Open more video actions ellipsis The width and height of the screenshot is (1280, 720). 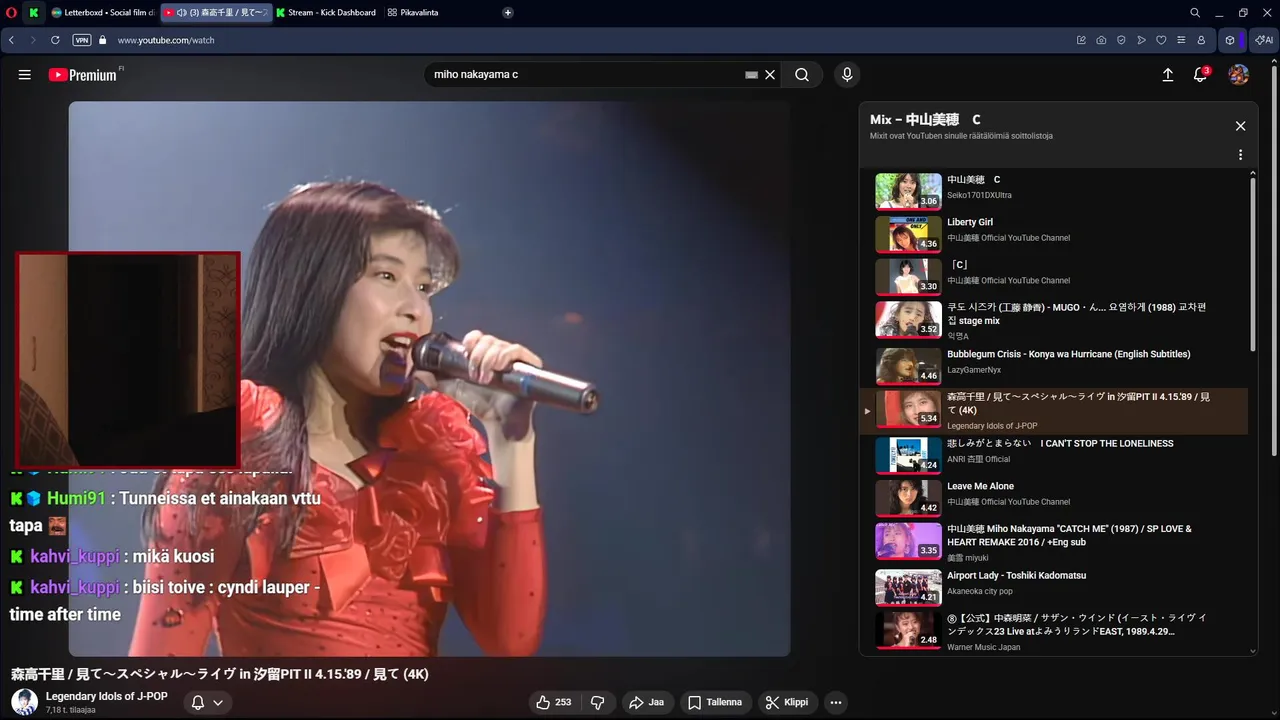836,702
